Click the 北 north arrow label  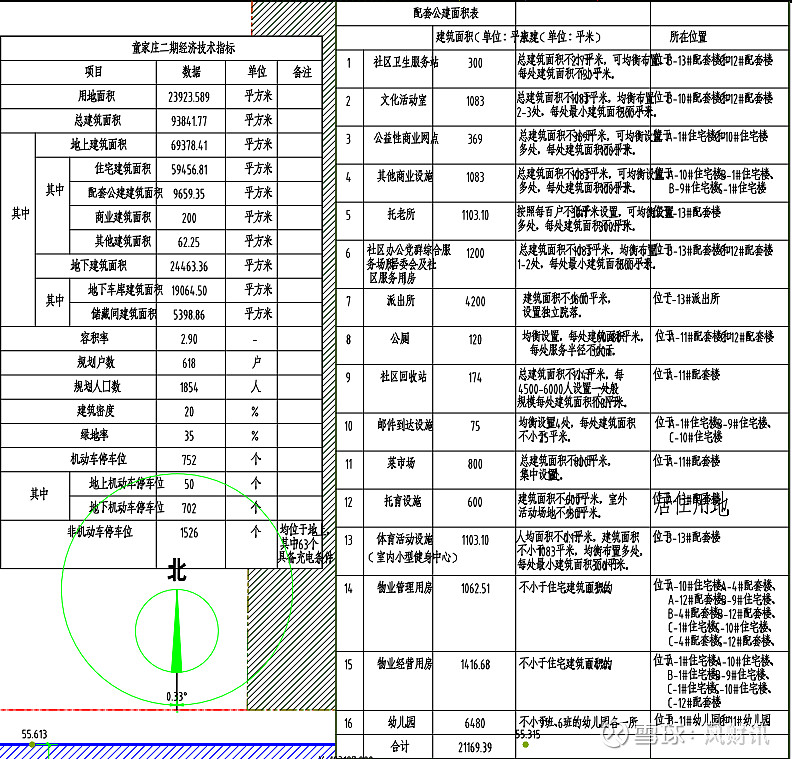(177, 571)
